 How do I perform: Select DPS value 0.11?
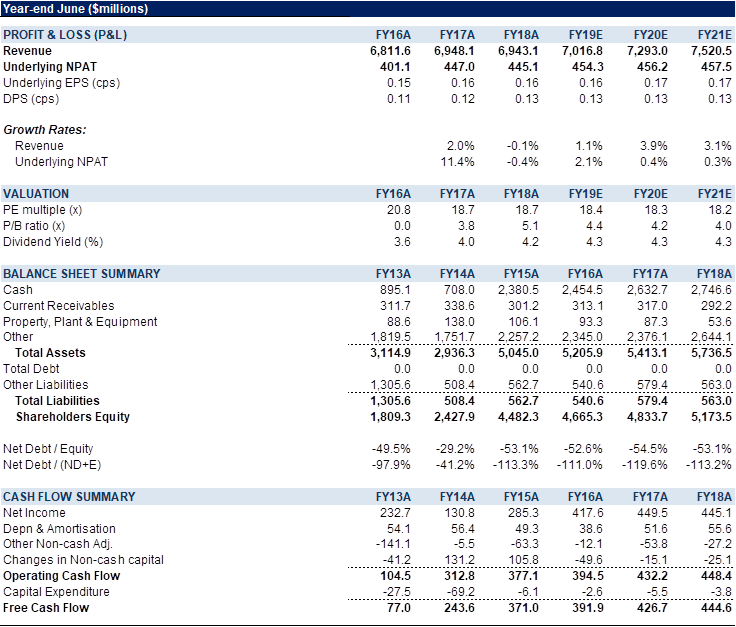399,99
